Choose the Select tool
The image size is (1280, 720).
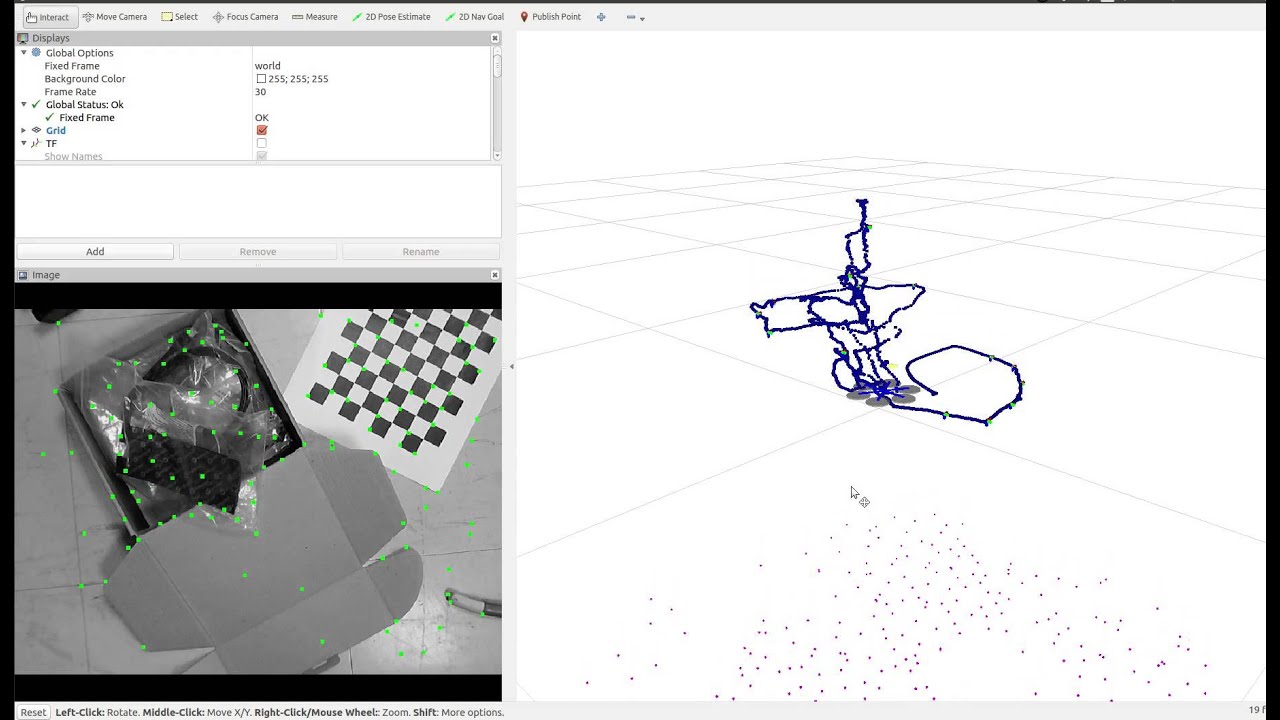click(x=180, y=17)
